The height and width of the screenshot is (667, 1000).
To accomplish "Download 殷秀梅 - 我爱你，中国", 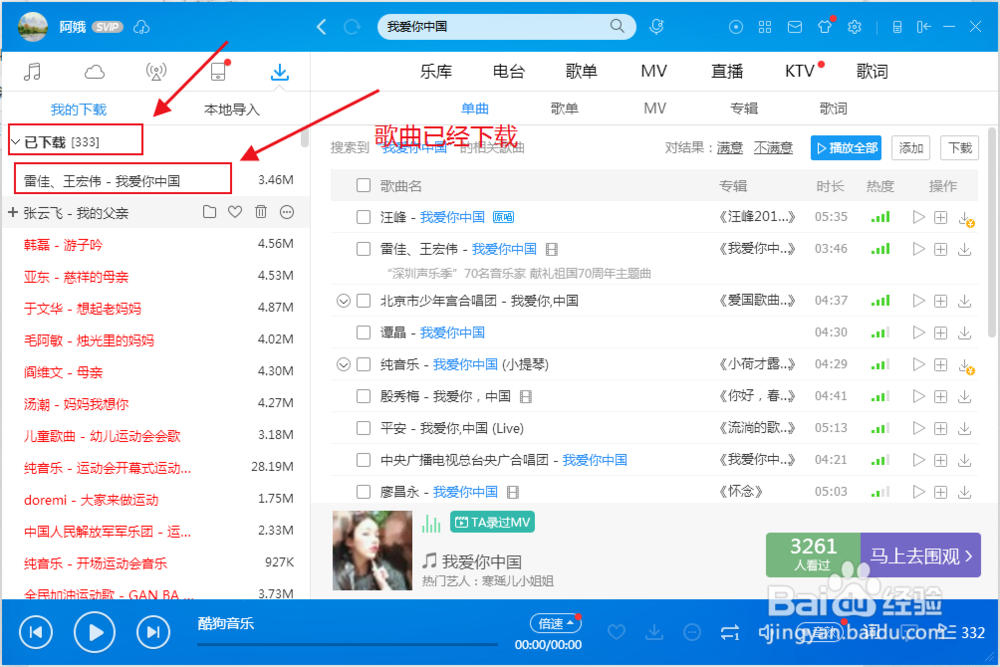I will (964, 396).
